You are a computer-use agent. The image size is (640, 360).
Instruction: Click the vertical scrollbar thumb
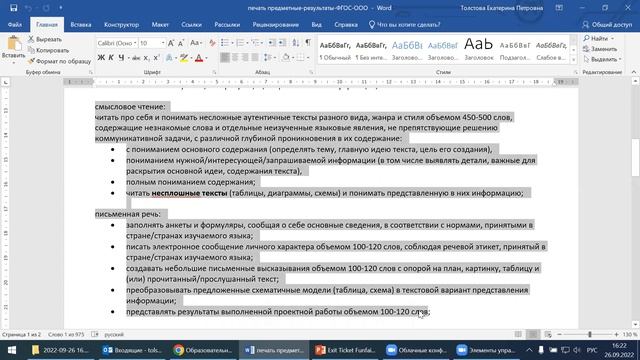(x=636, y=157)
